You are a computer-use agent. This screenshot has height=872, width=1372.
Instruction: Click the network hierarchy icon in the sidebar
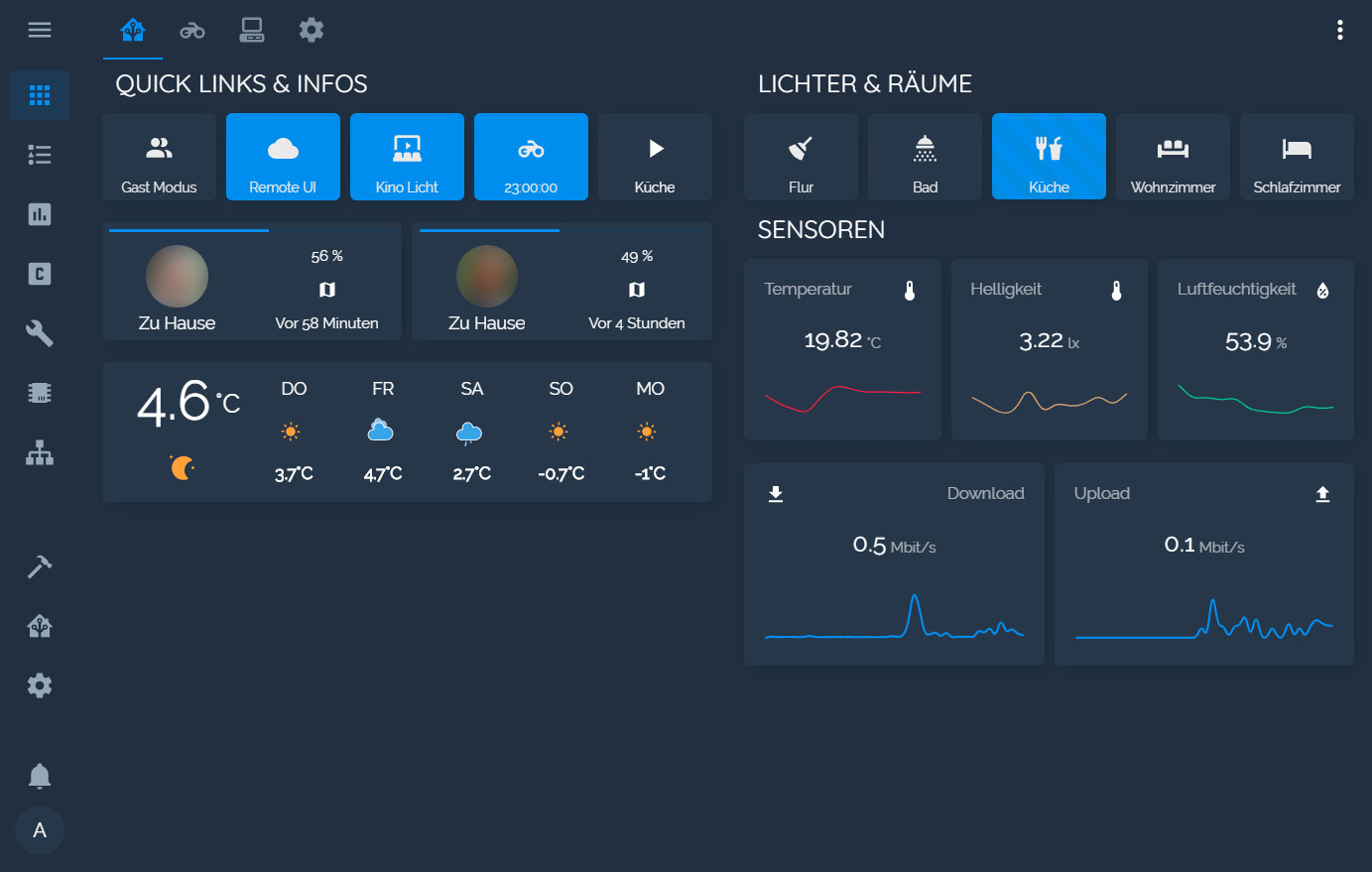40,453
